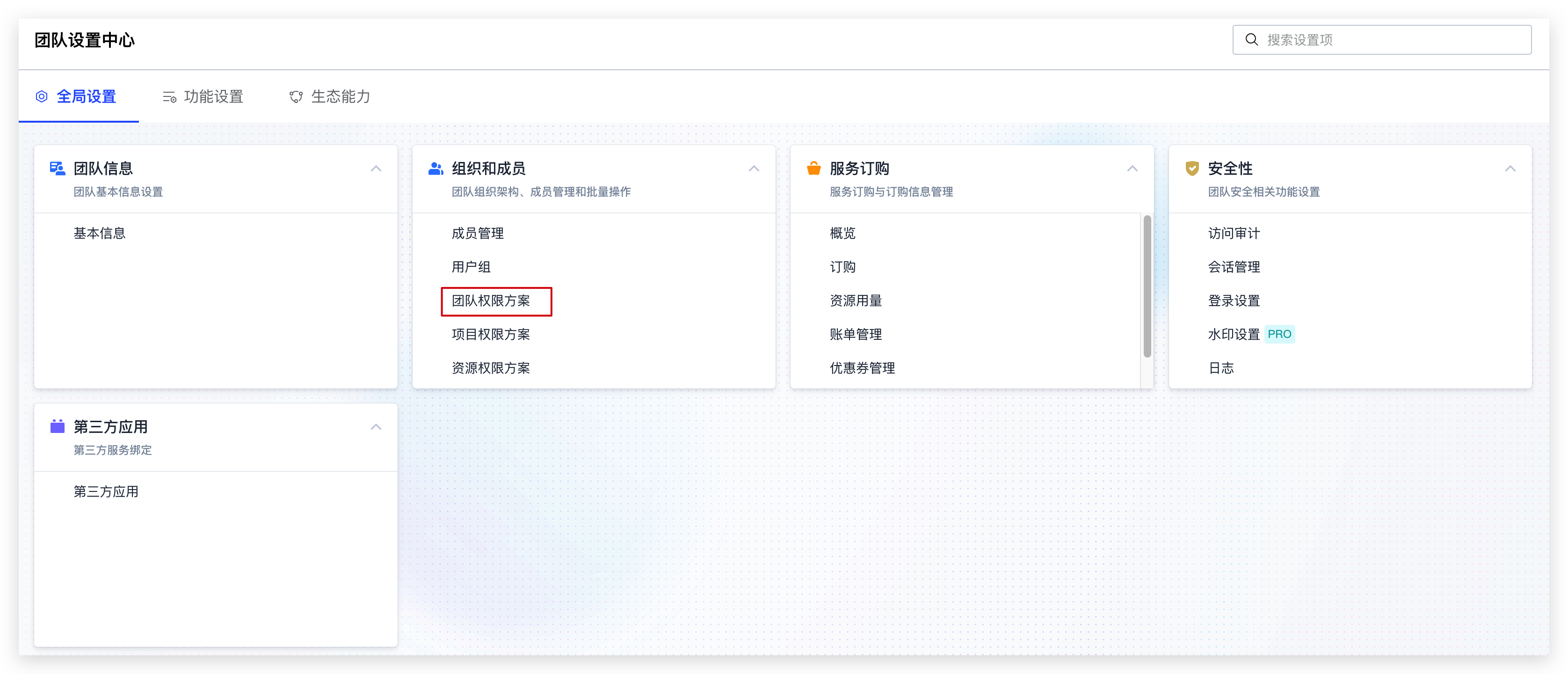Open 订购 item
Screen dimensions: 1568x674
(x=842, y=267)
